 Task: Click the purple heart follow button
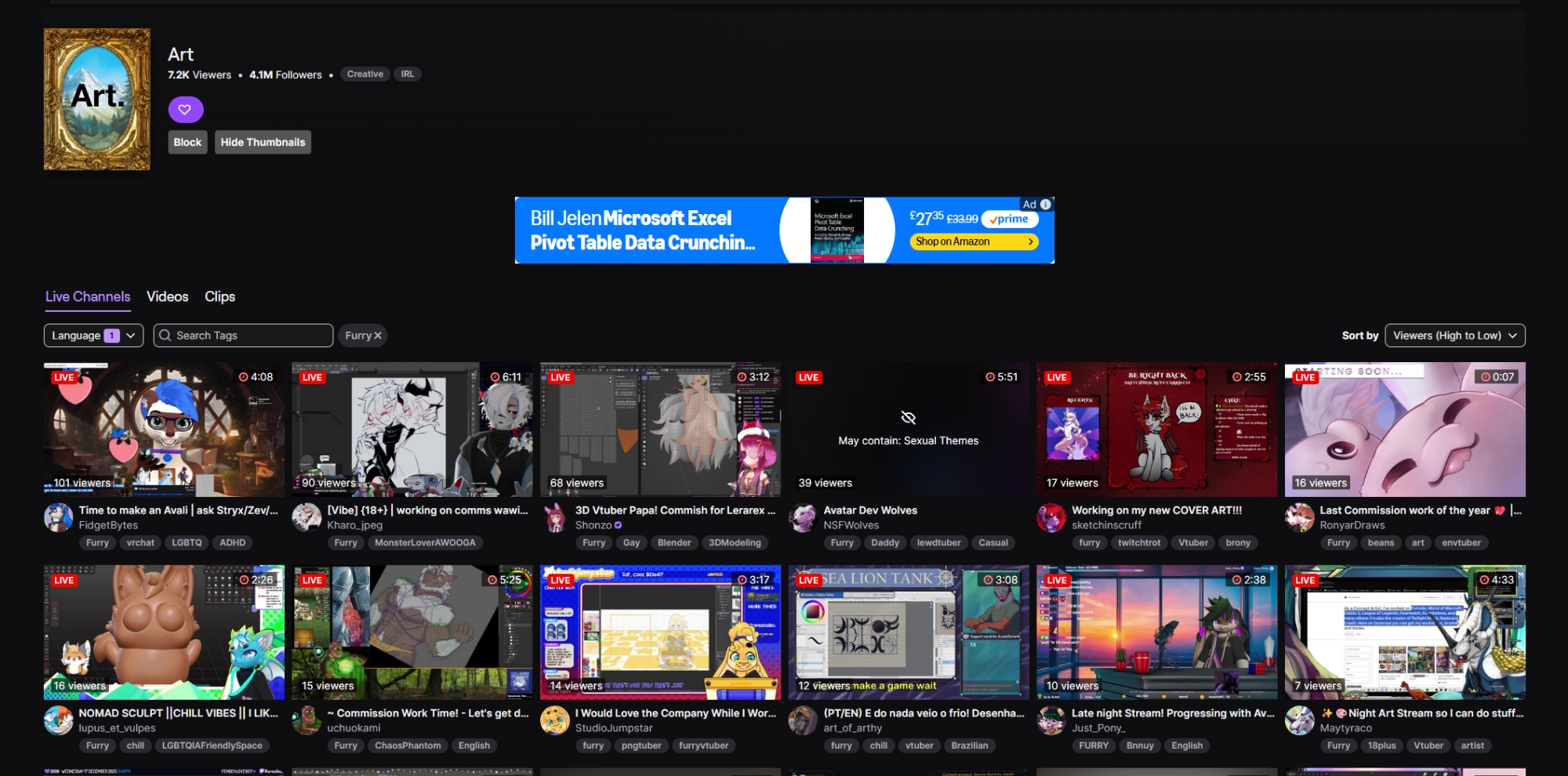[185, 110]
